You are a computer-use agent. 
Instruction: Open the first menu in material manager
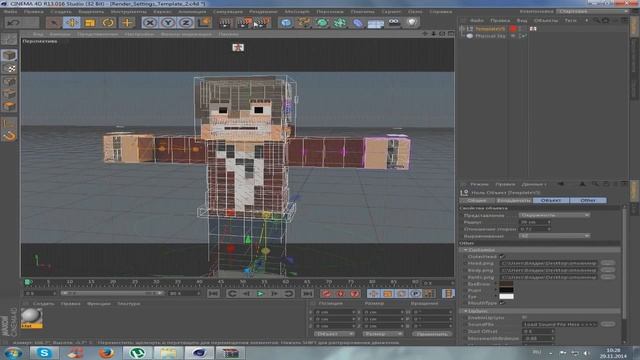(43, 304)
